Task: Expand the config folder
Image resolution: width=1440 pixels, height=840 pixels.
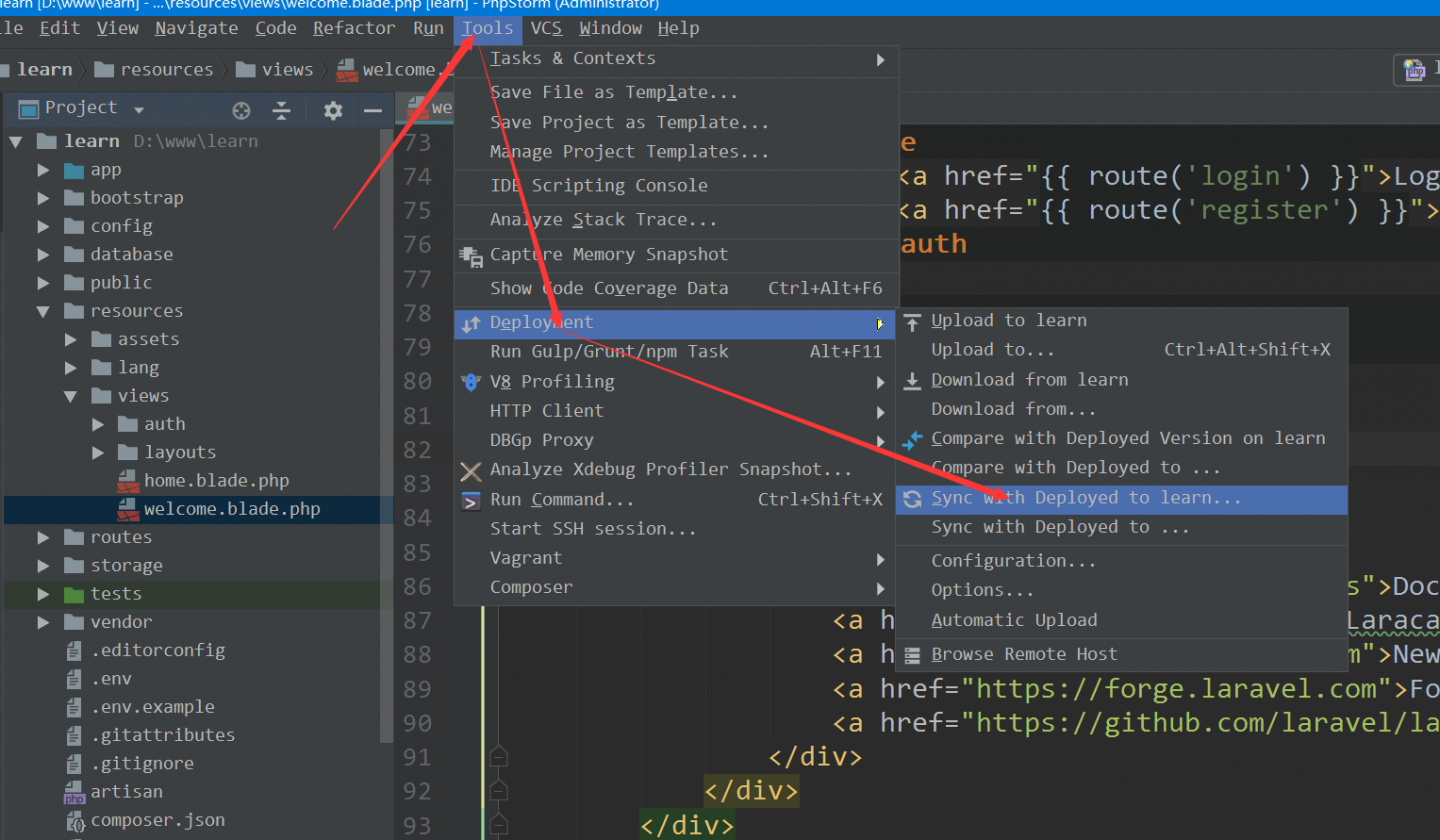Action: (x=43, y=227)
